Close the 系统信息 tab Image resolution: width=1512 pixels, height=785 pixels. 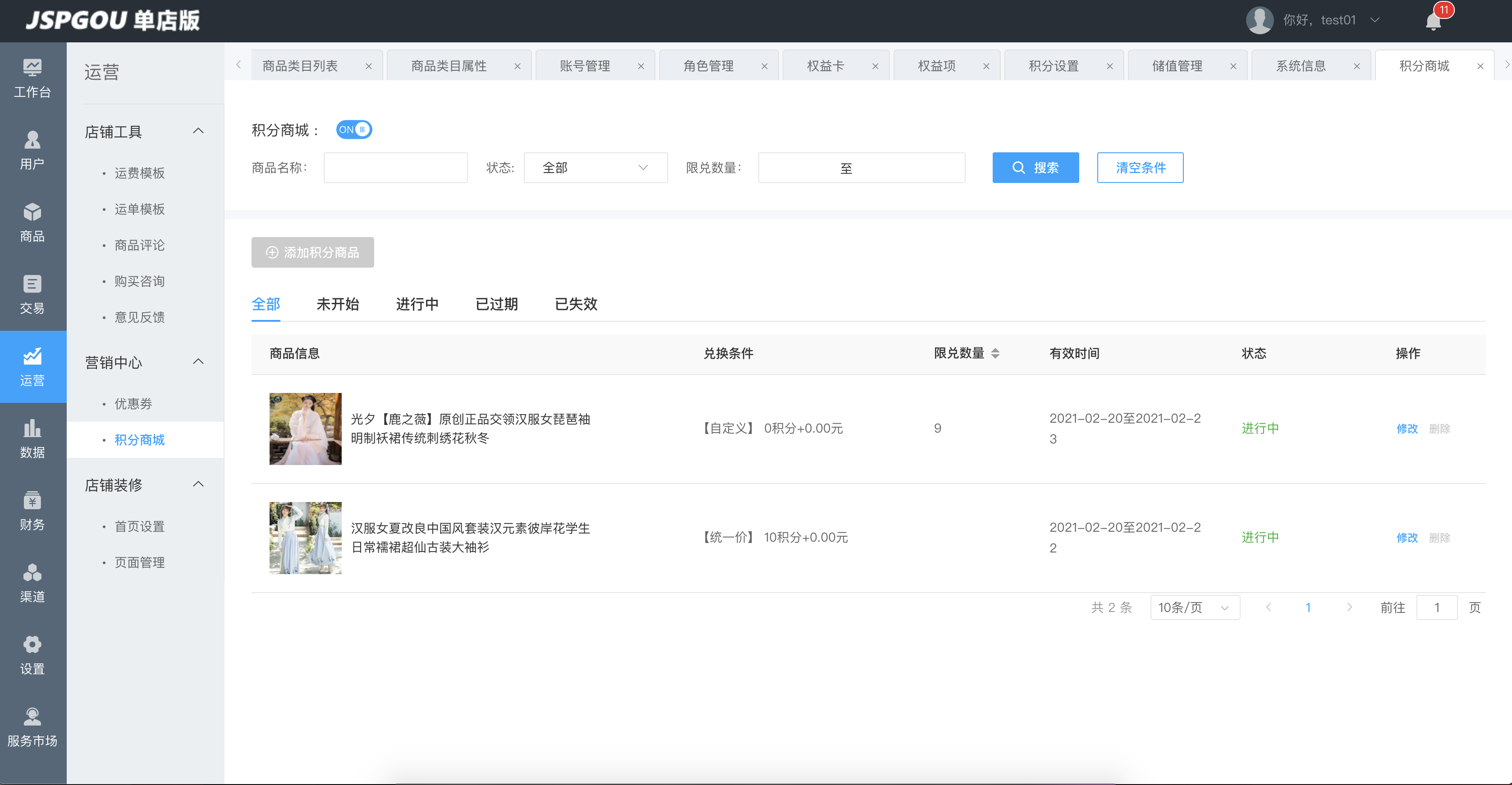point(1356,66)
